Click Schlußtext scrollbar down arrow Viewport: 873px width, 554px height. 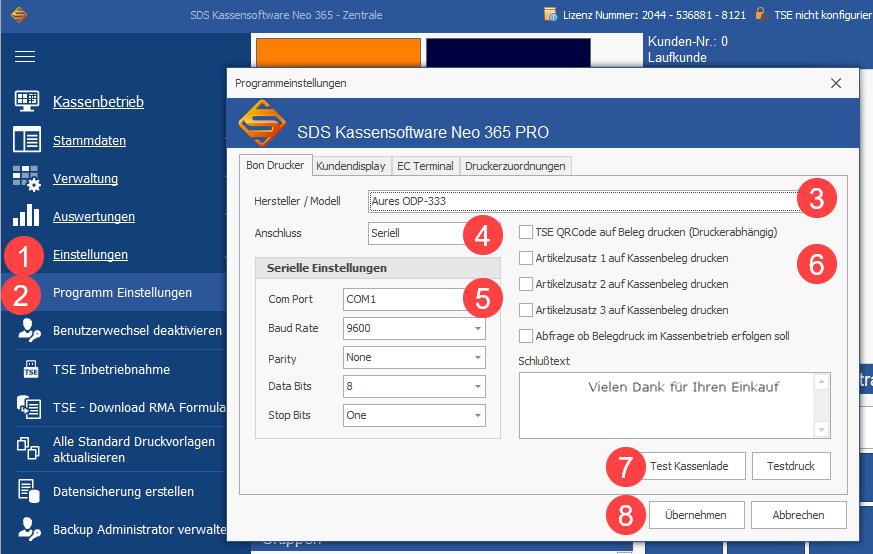pos(821,429)
